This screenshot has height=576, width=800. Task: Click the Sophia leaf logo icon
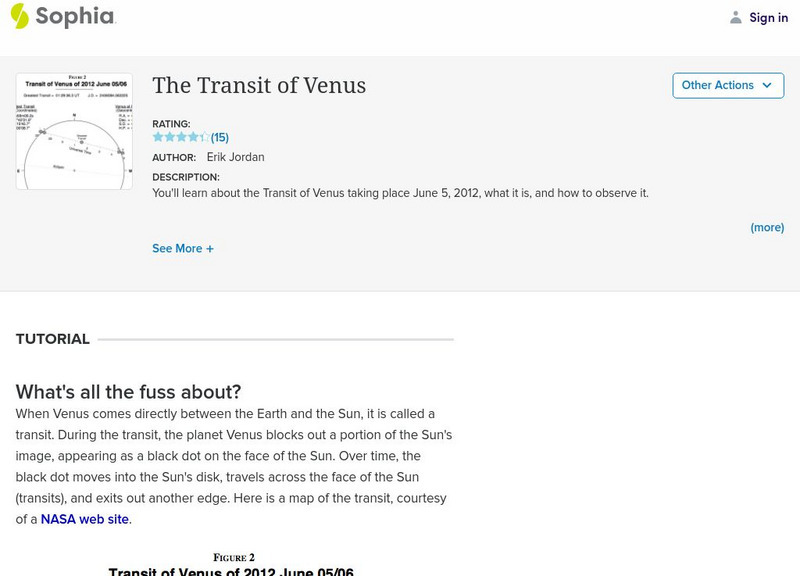[17, 17]
